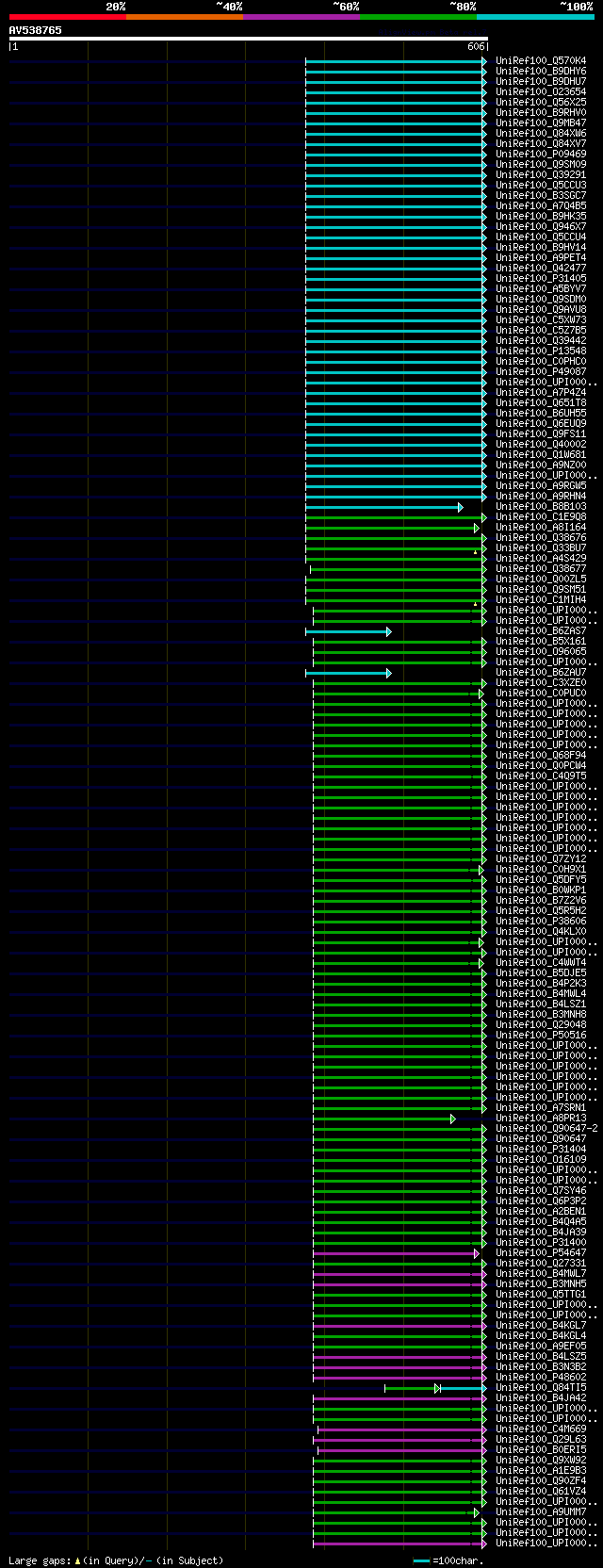Select the UniRef100_A7Q4B5 label
This screenshot has height=1568, width=603.
[541, 206]
